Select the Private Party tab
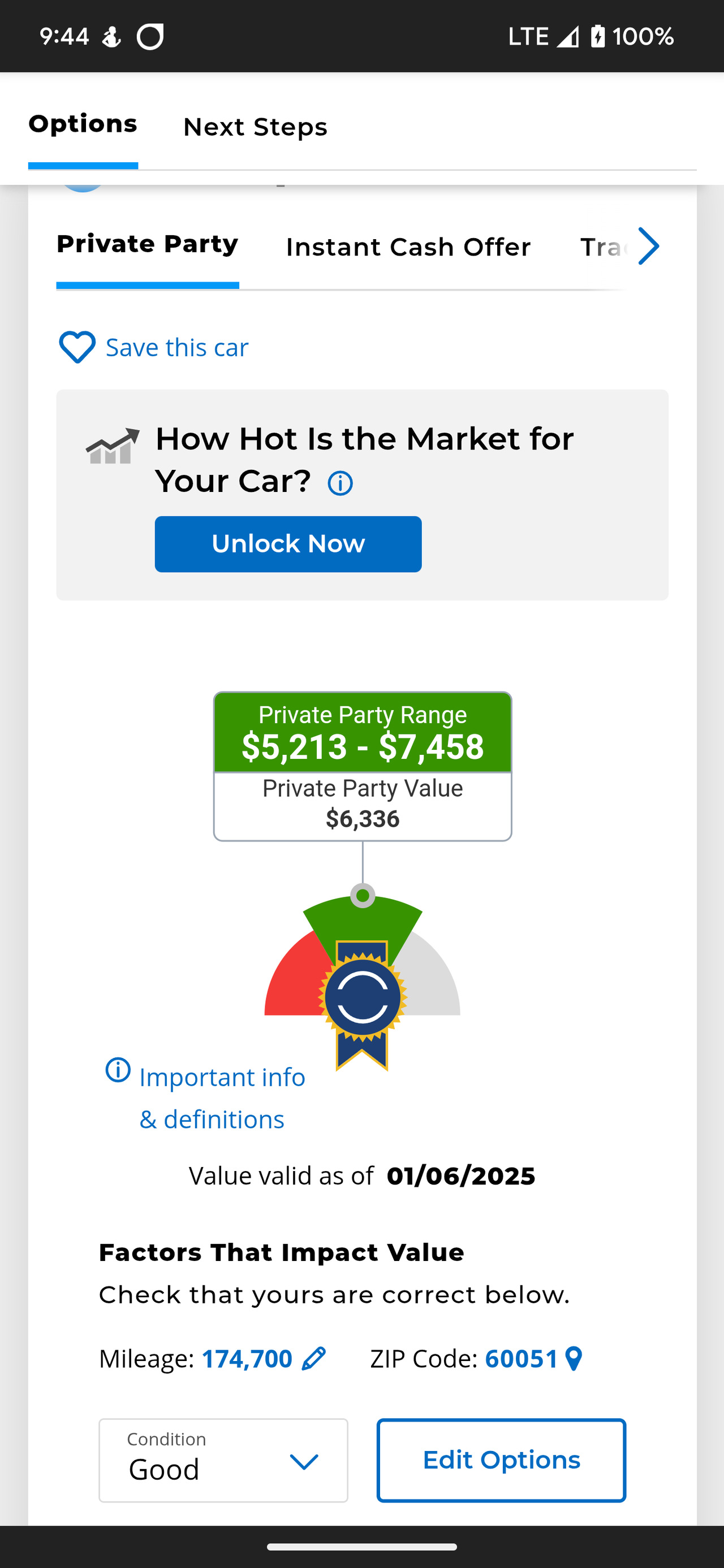 click(148, 244)
